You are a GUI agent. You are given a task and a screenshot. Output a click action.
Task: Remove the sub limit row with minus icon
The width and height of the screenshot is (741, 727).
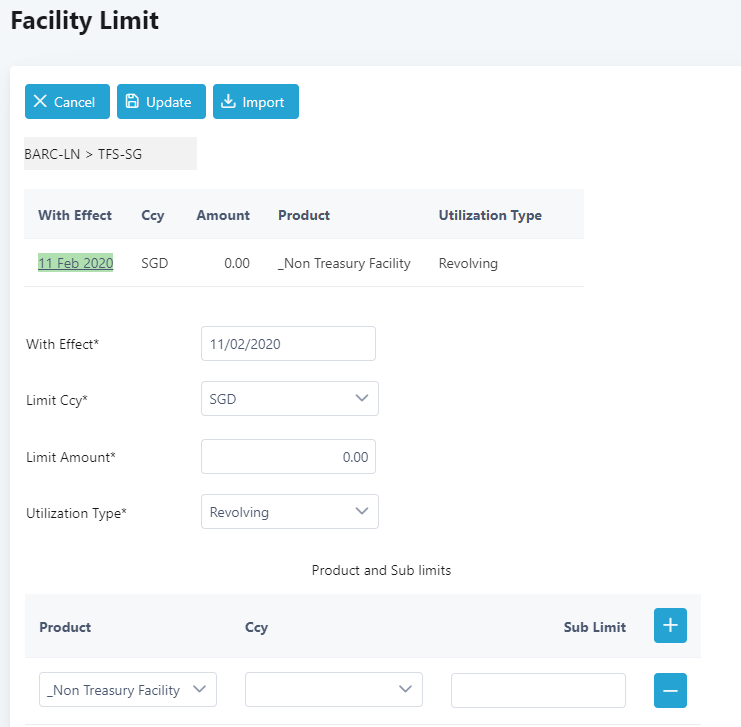coord(670,691)
